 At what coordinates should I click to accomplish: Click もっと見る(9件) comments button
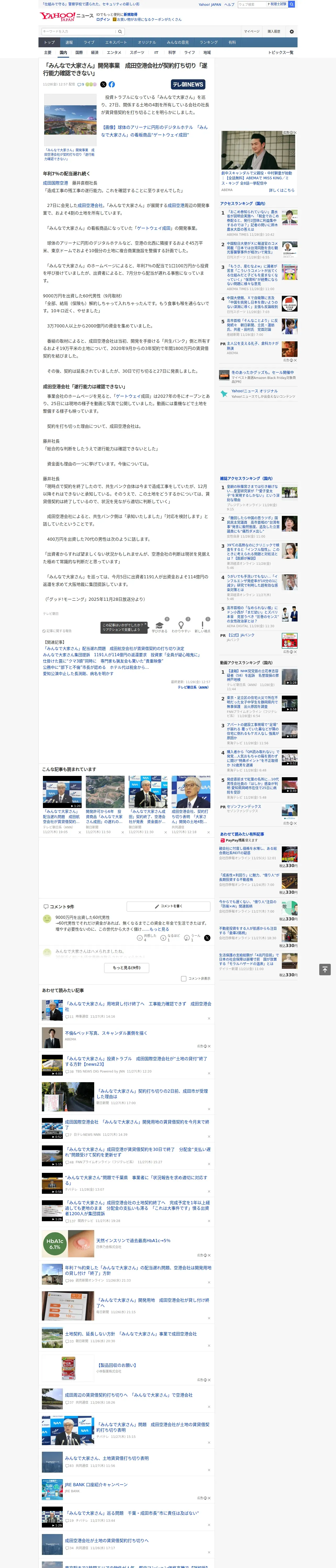[x=127, y=968]
